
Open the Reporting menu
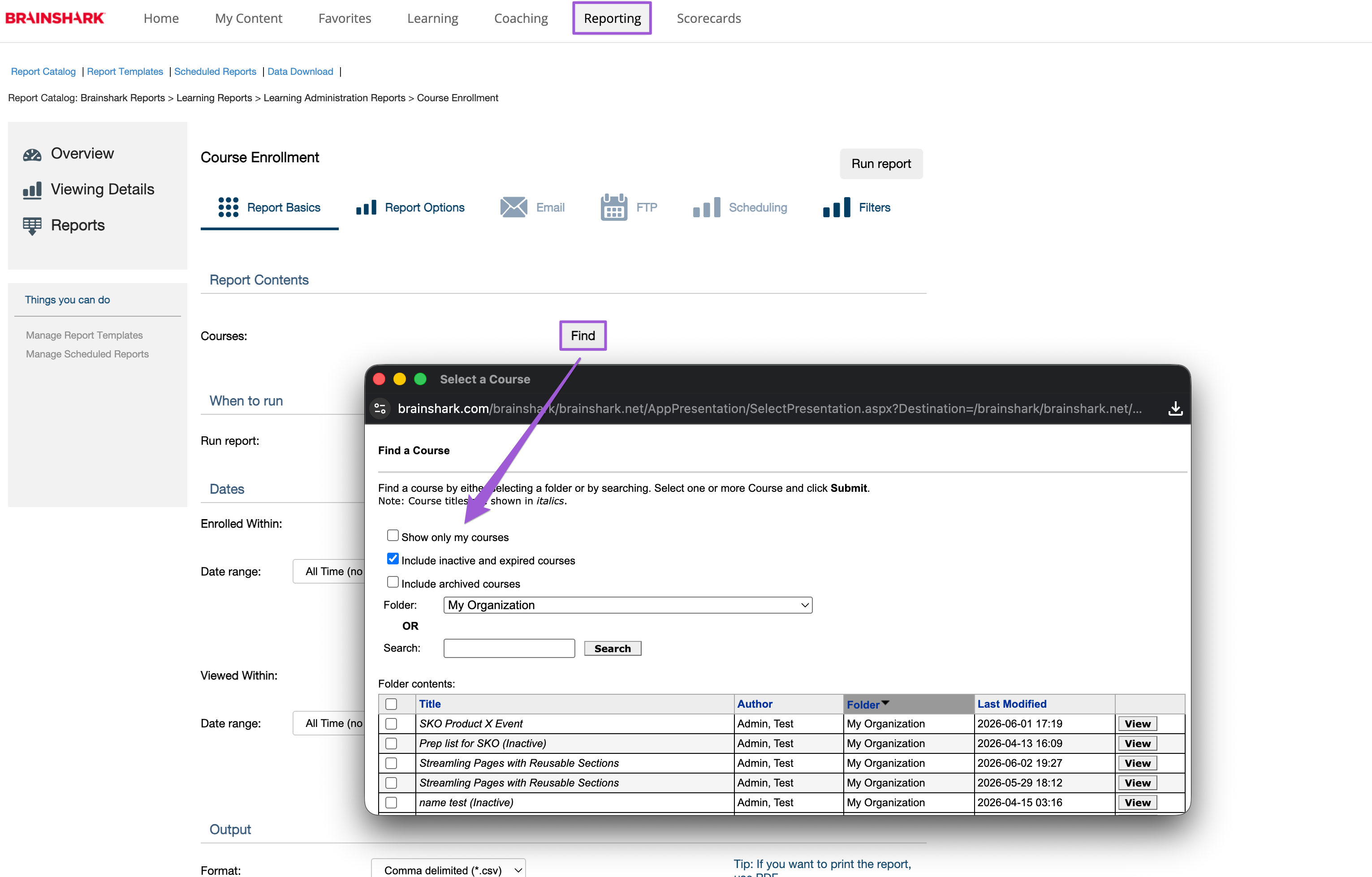click(x=612, y=18)
